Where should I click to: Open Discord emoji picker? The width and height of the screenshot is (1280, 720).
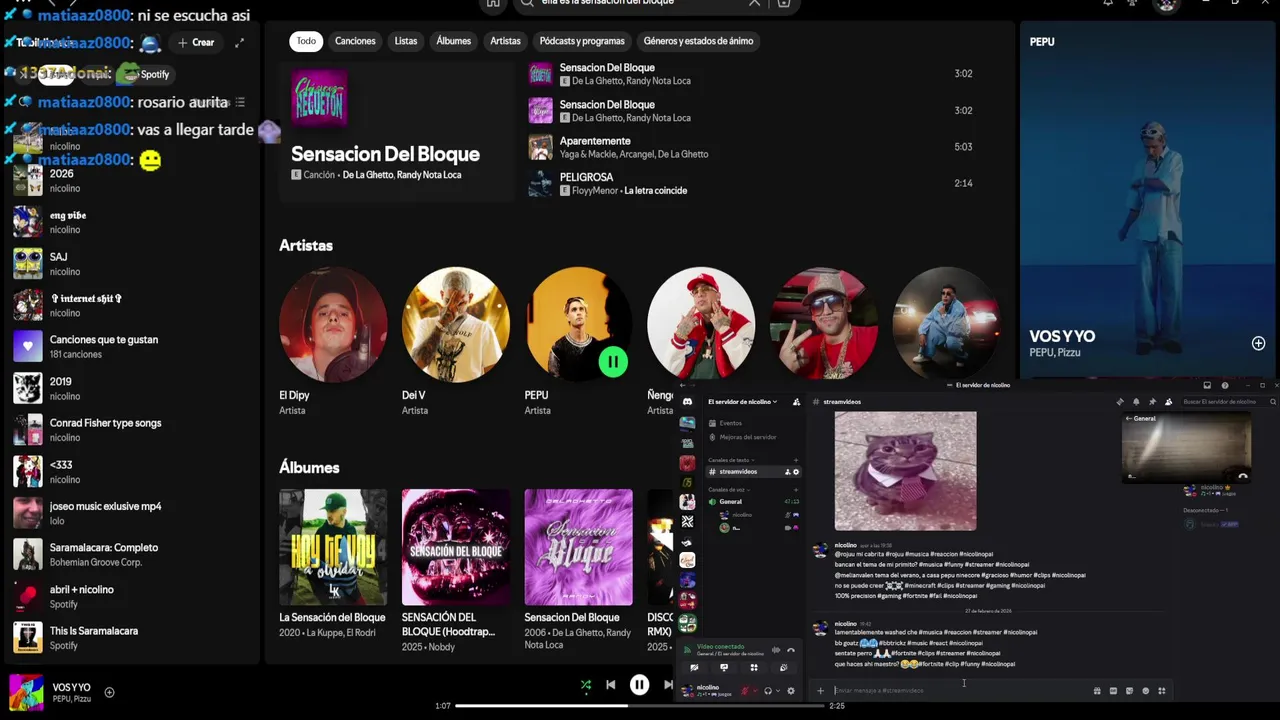coord(1145,691)
